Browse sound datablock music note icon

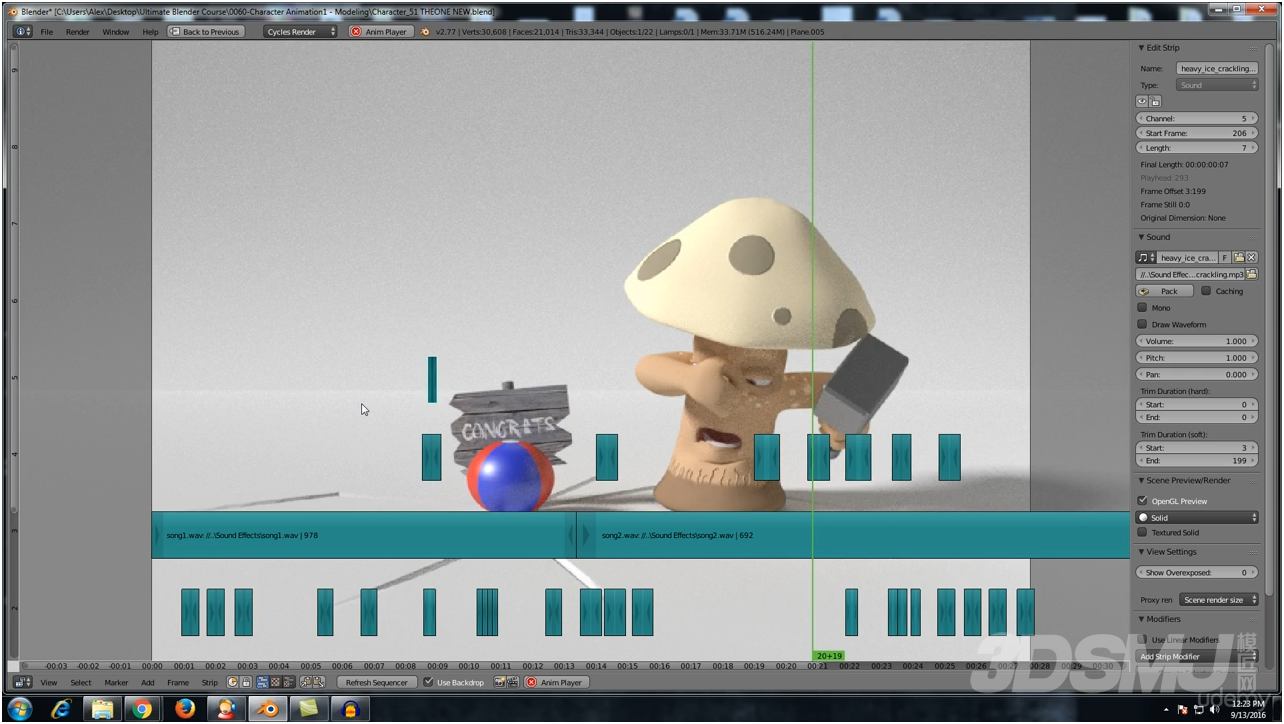[1146, 258]
